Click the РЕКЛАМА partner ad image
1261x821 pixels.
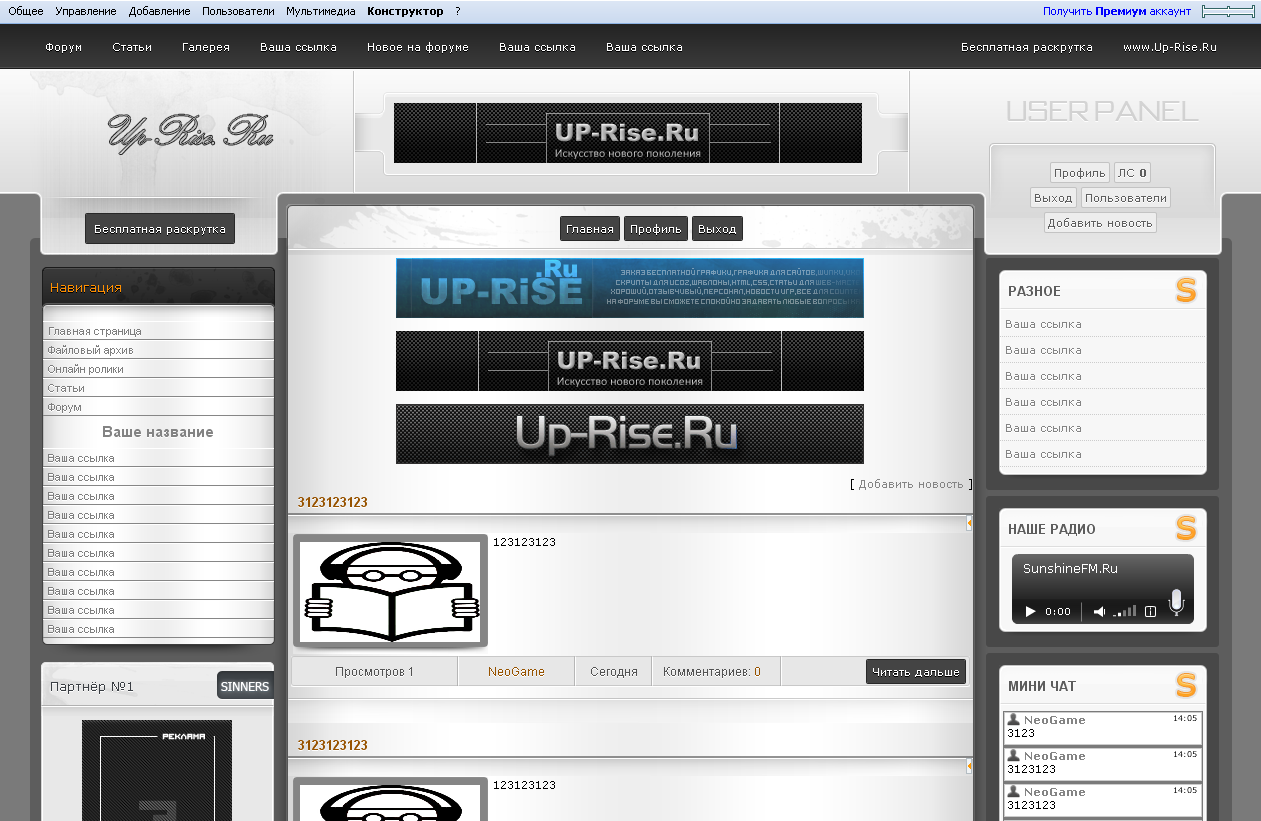coord(157,770)
